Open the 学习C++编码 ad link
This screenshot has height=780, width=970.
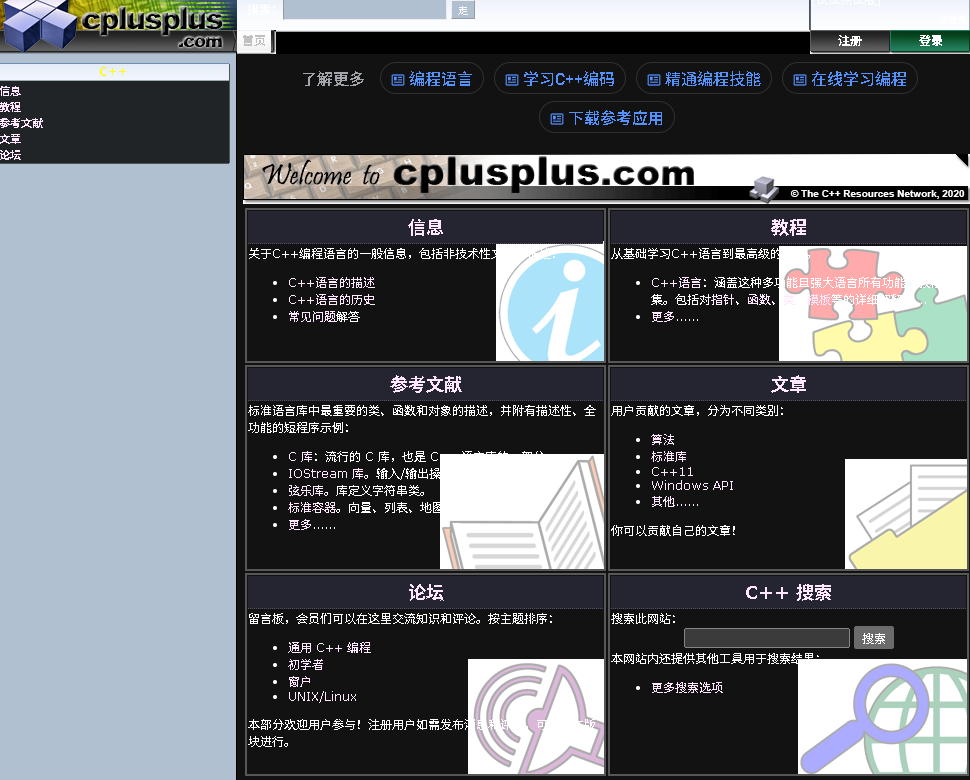pos(560,79)
